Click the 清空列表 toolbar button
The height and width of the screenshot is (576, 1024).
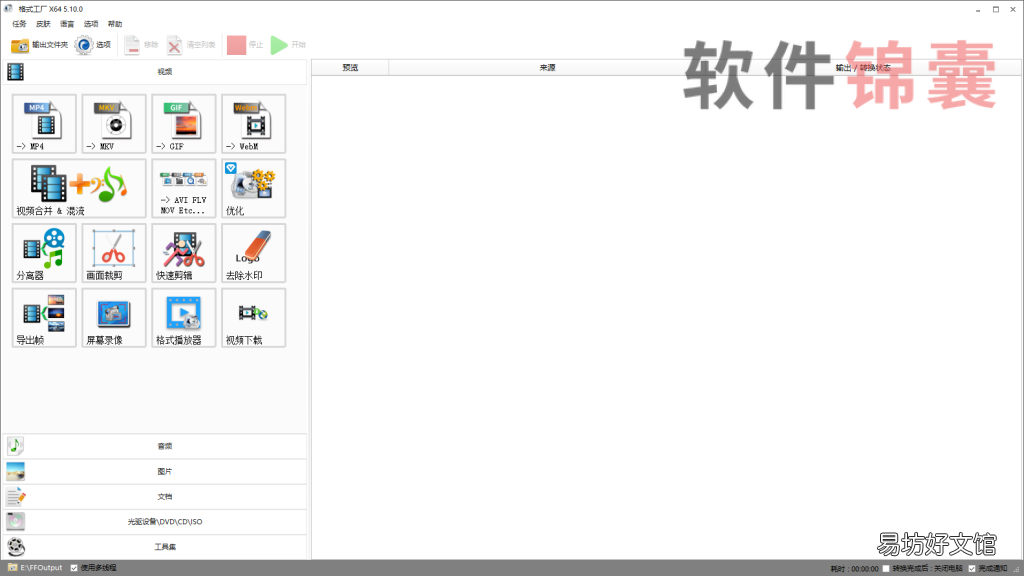[191, 45]
